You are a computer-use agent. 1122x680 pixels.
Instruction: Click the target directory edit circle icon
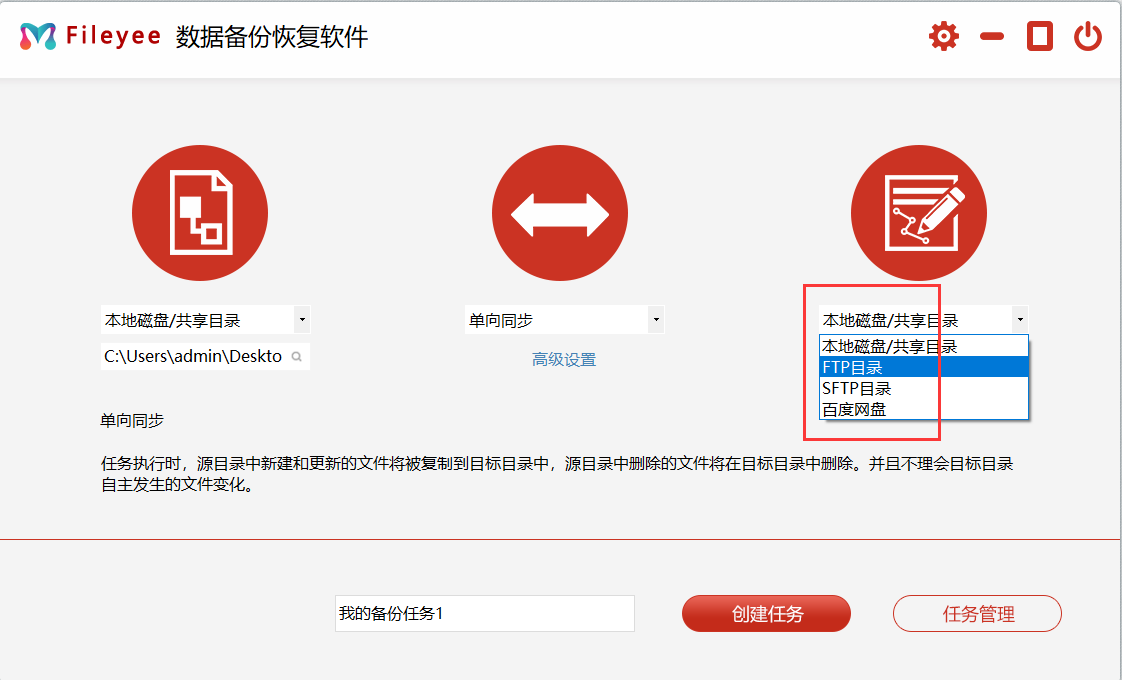tap(918, 213)
